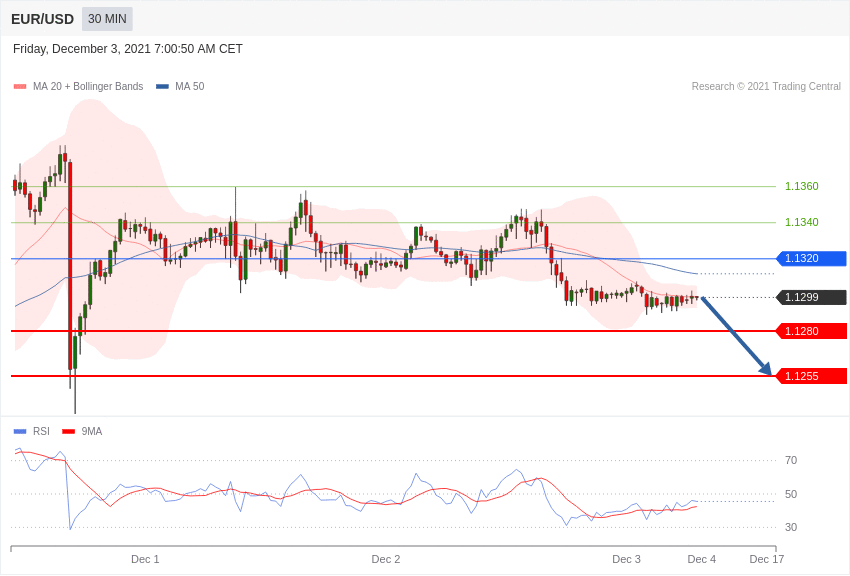Click 'Research © 2021 Trading Central' credit text
Screen dimensions: 850x576
tap(766, 86)
